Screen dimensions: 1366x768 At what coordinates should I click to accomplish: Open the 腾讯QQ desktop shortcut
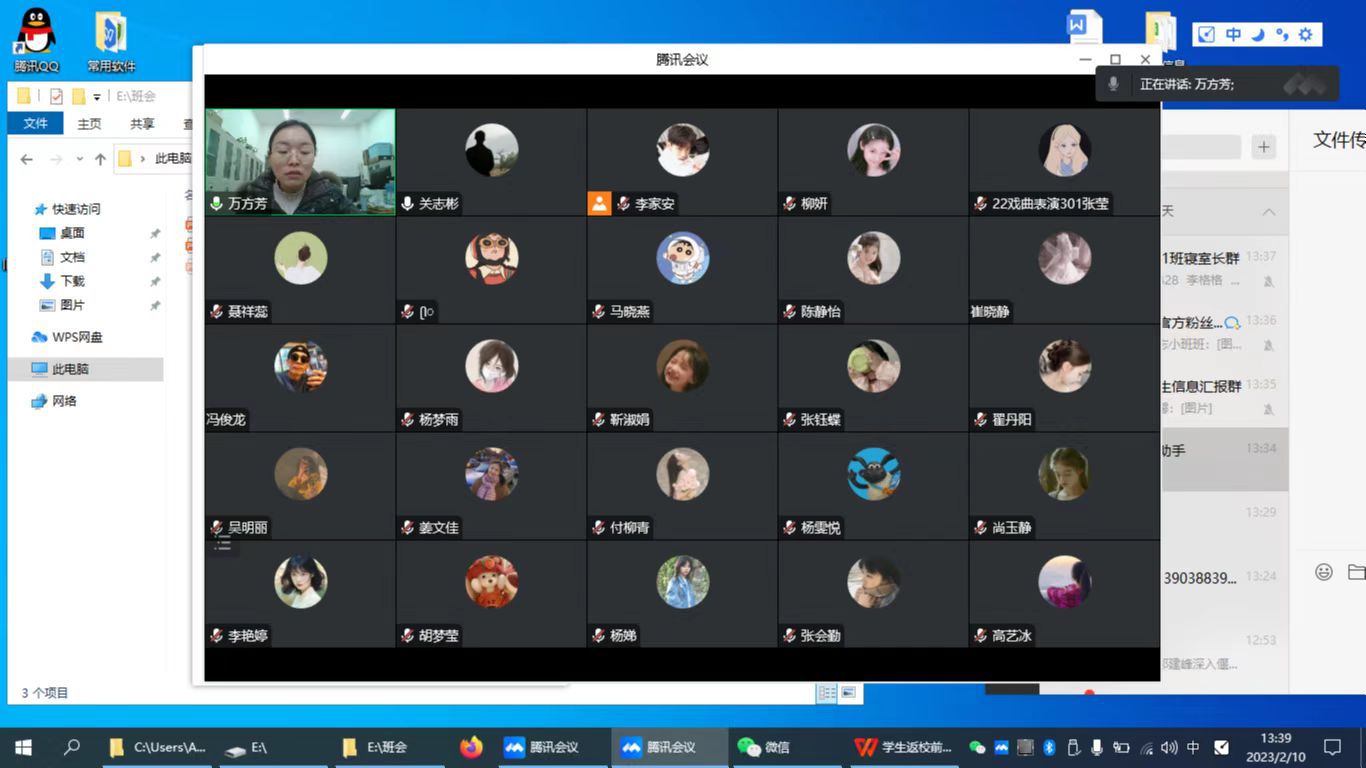(36, 40)
